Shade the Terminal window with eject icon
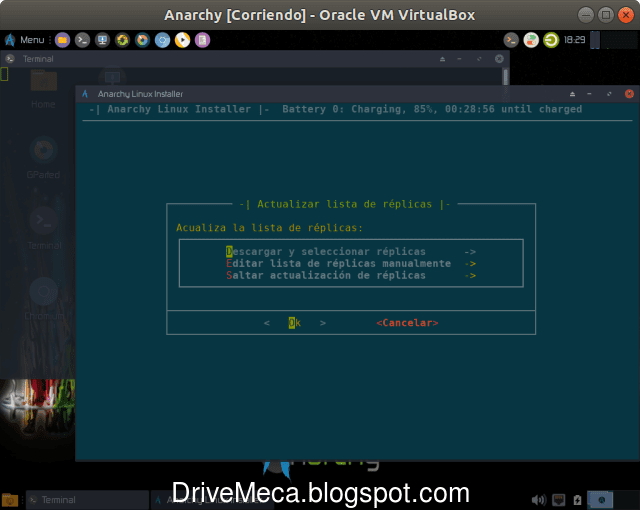Viewport: 640px width, 510px height. tap(442, 59)
